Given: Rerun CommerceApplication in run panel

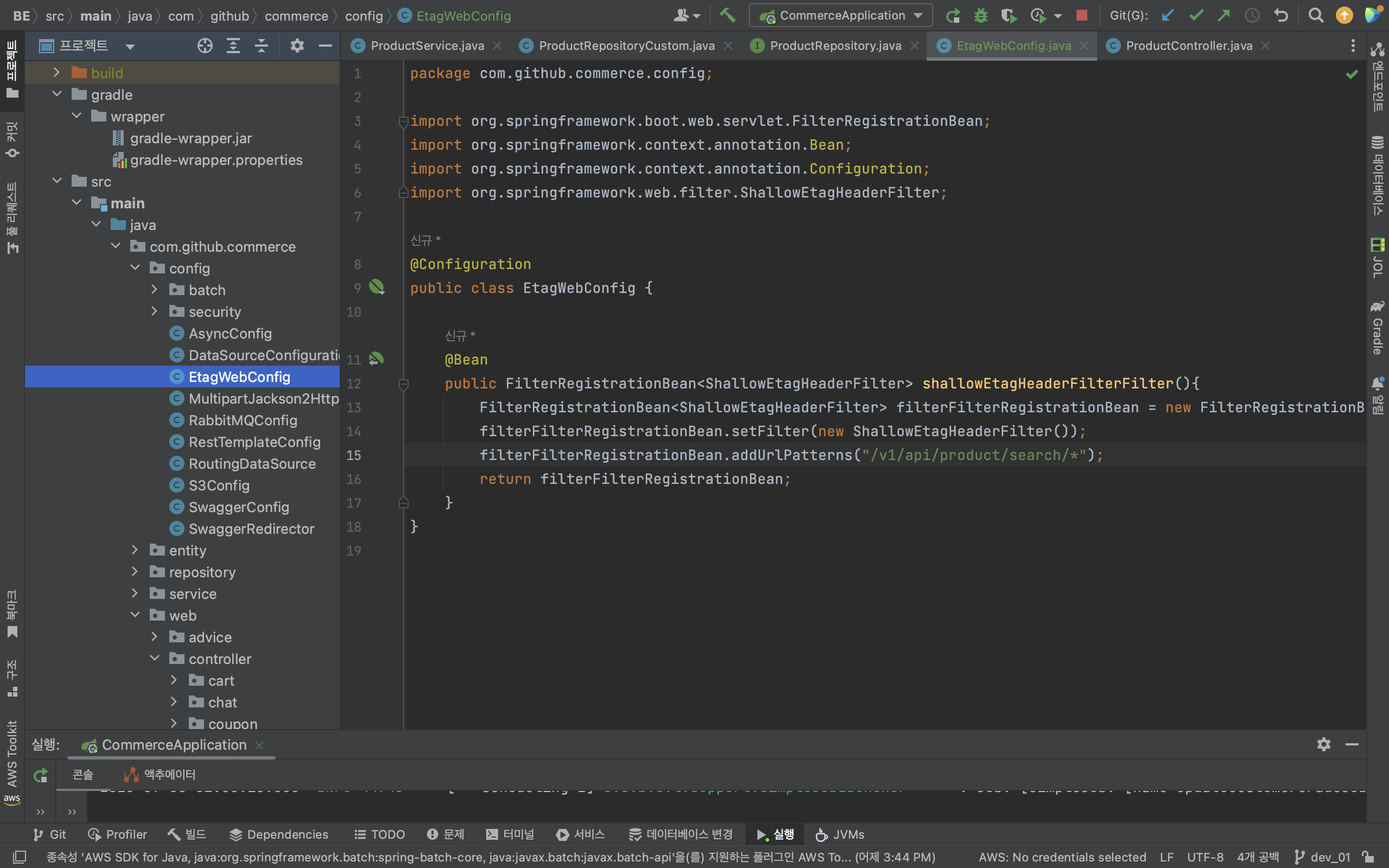Looking at the screenshot, I should pyautogui.click(x=40, y=776).
